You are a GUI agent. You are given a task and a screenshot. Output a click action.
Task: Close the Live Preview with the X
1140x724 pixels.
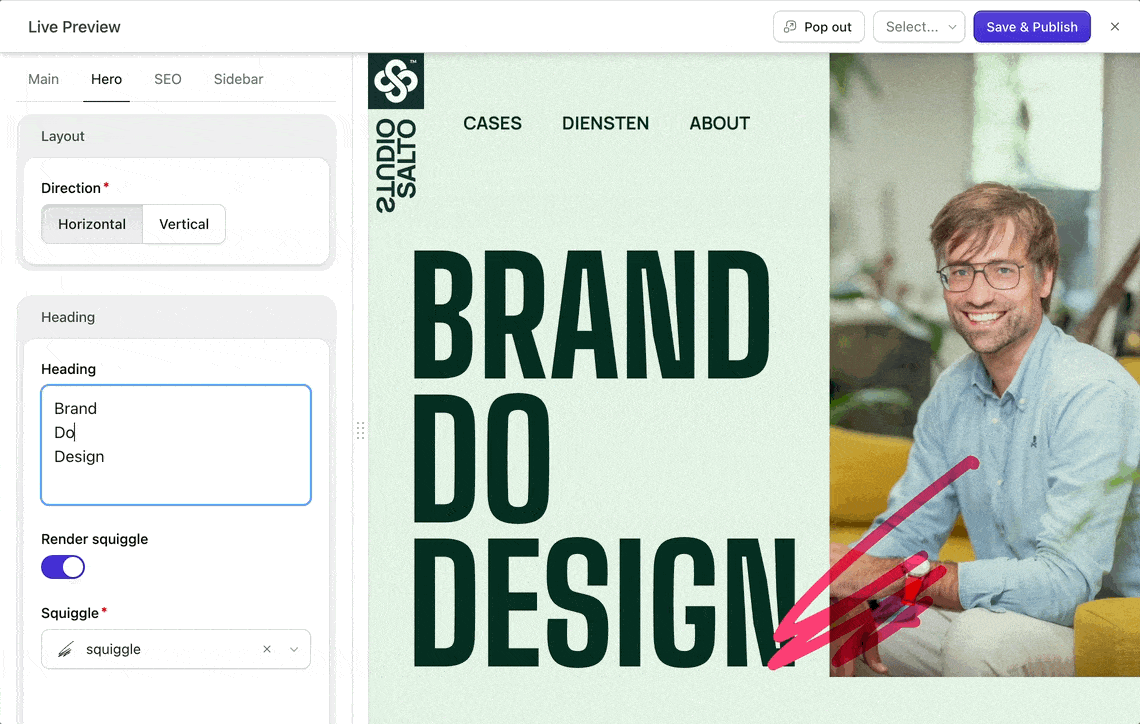(x=1115, y=27)
